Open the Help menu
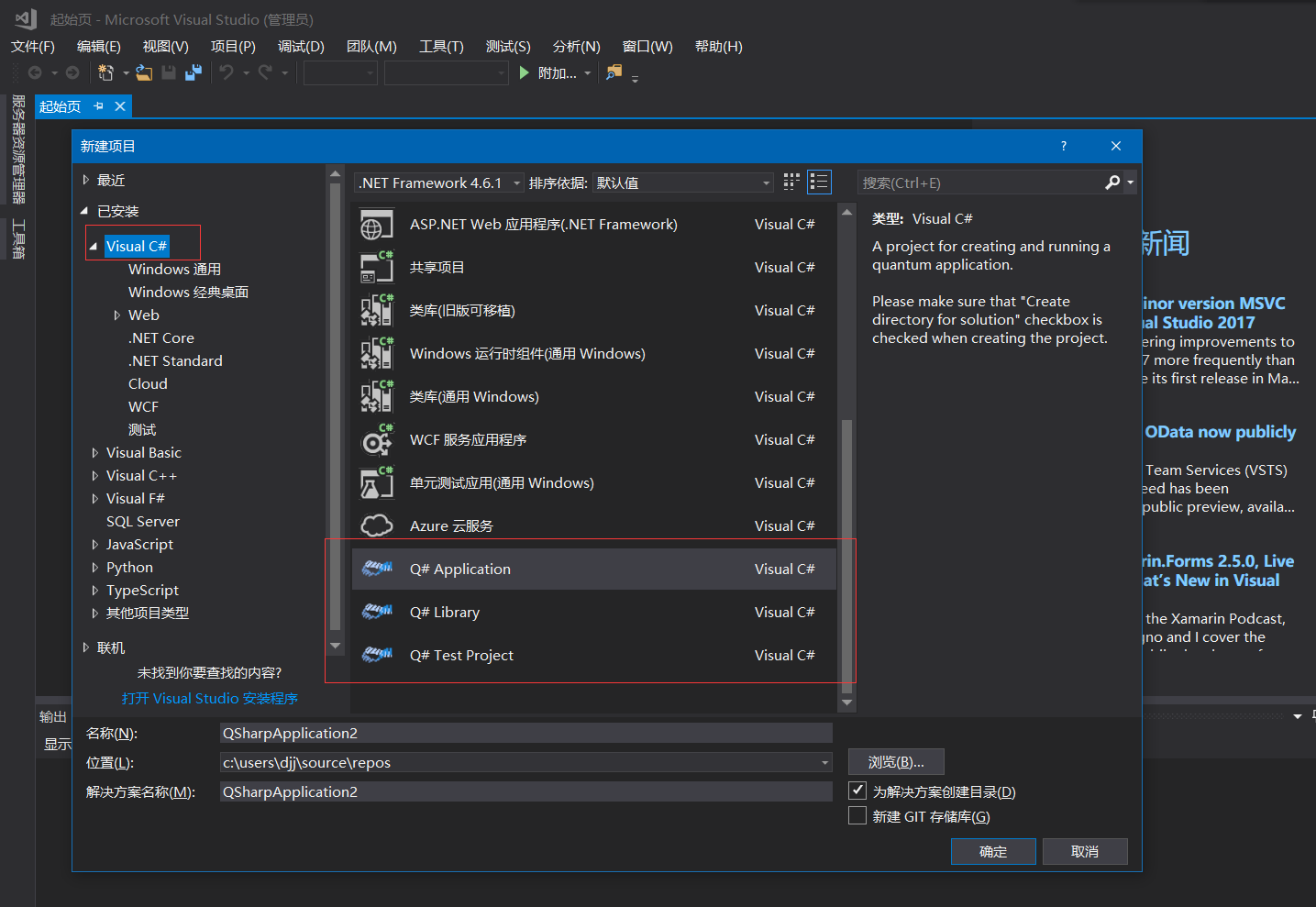Screen dimensions: 1316x907 719,47
